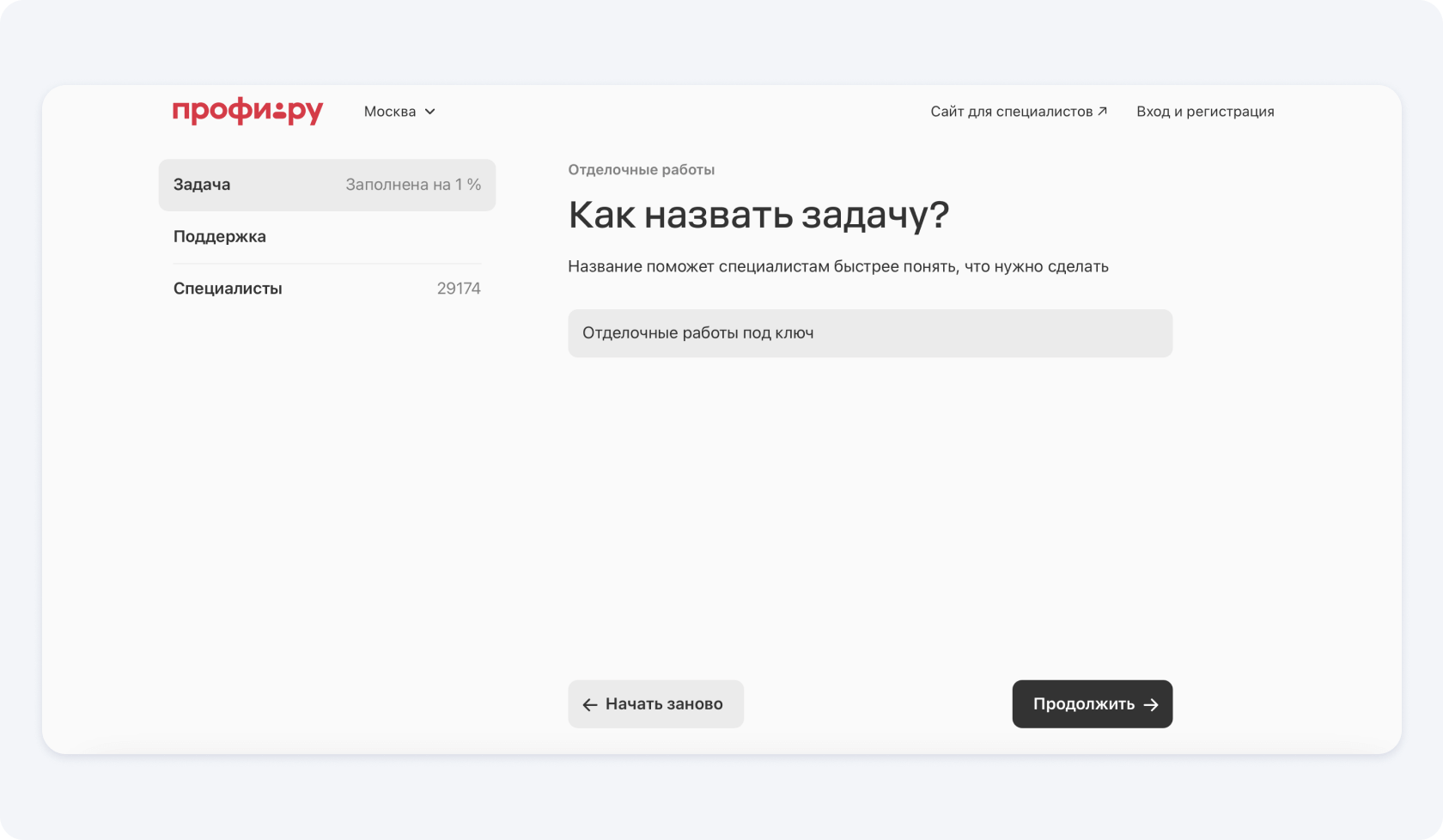Viewport: 1443px width, 840px height.
Task: Click the right arrow in Продолжить
Action: 1151,705
